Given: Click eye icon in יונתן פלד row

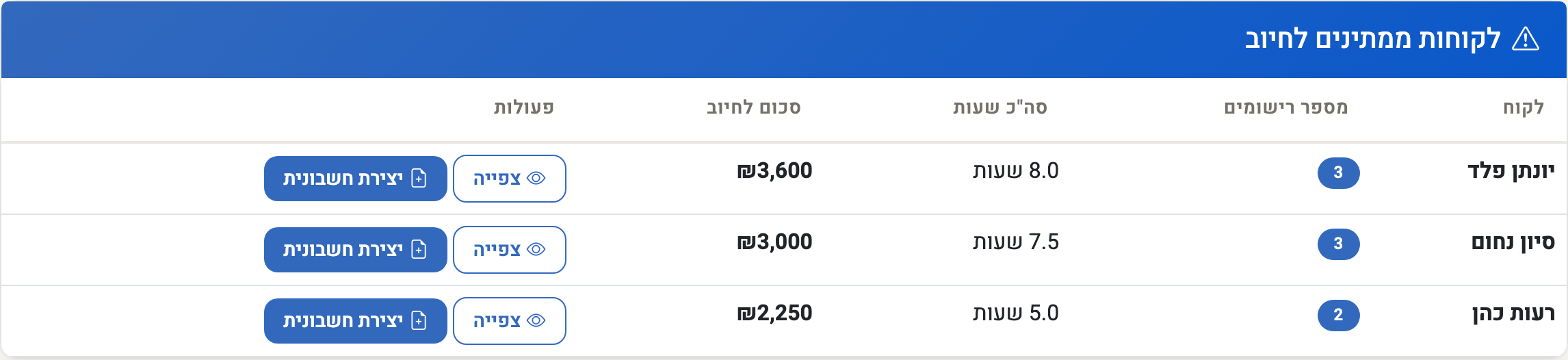Looking at the screenshot, I should [x=536, y=178].
